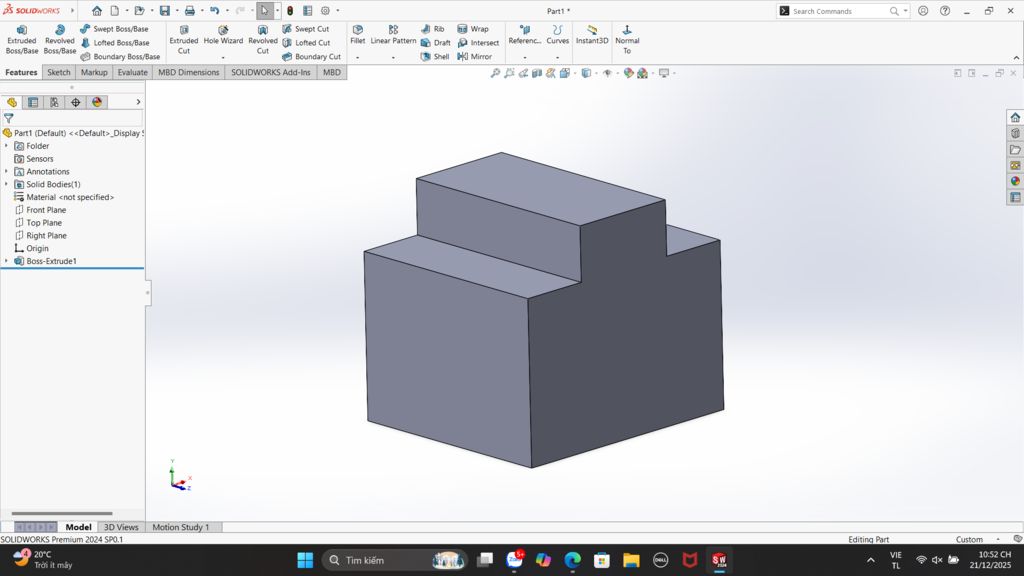
Task: Select the Rib feature
Action: 432,29
